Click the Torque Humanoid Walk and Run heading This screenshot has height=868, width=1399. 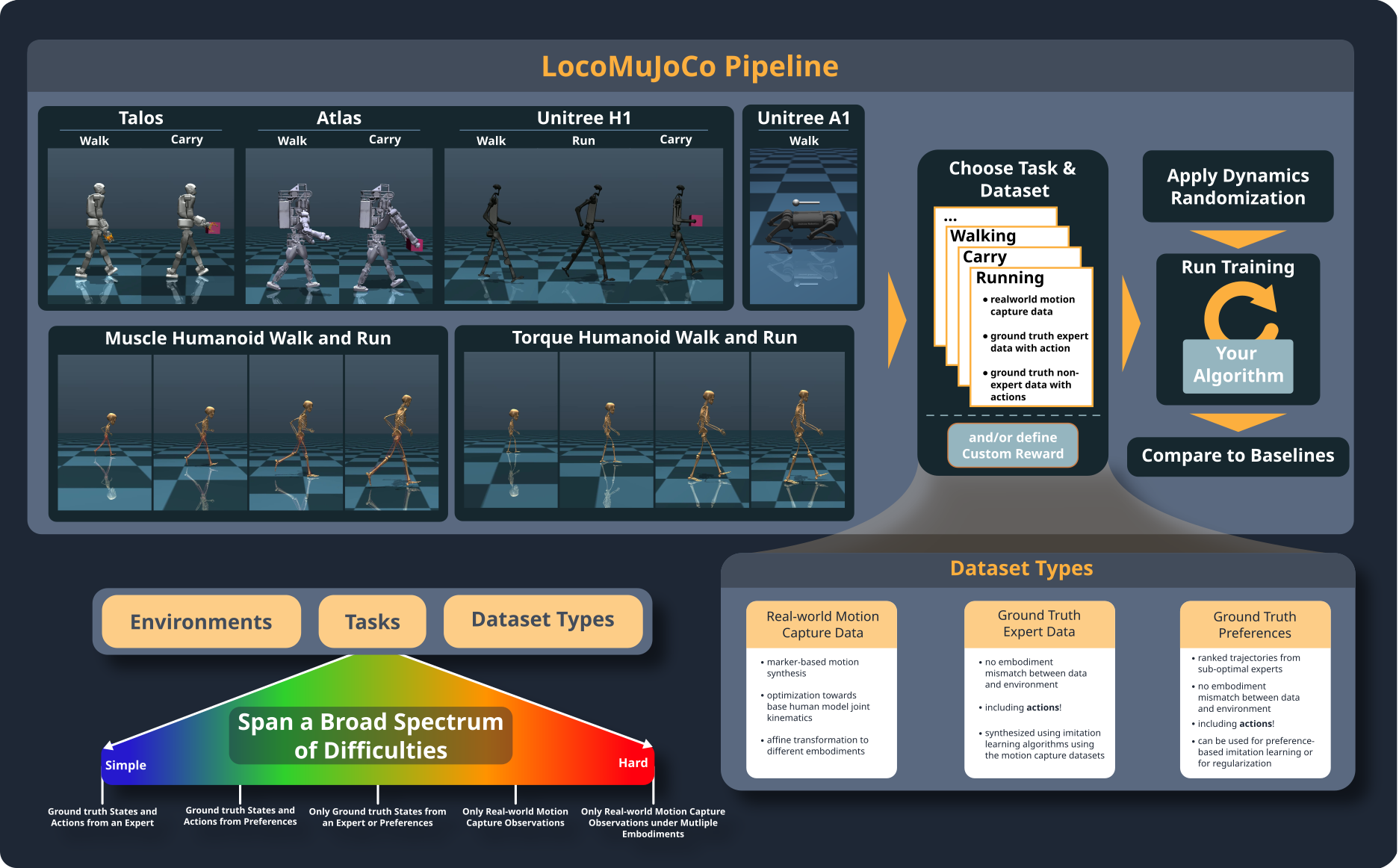[x=654, y=338]
